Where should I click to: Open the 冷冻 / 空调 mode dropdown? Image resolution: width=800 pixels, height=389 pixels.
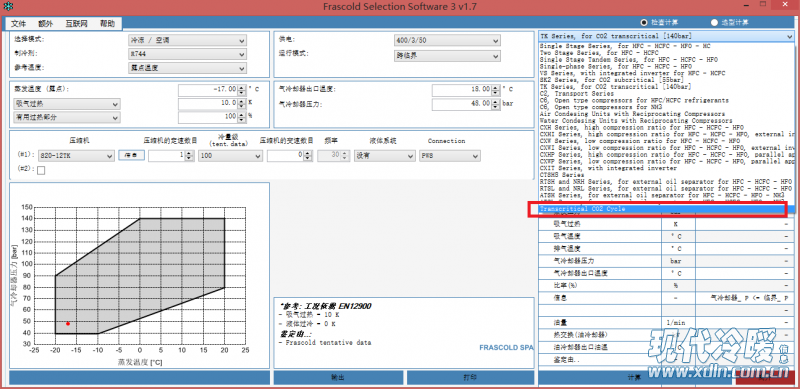pyautogui.click(x=187, y=41)
